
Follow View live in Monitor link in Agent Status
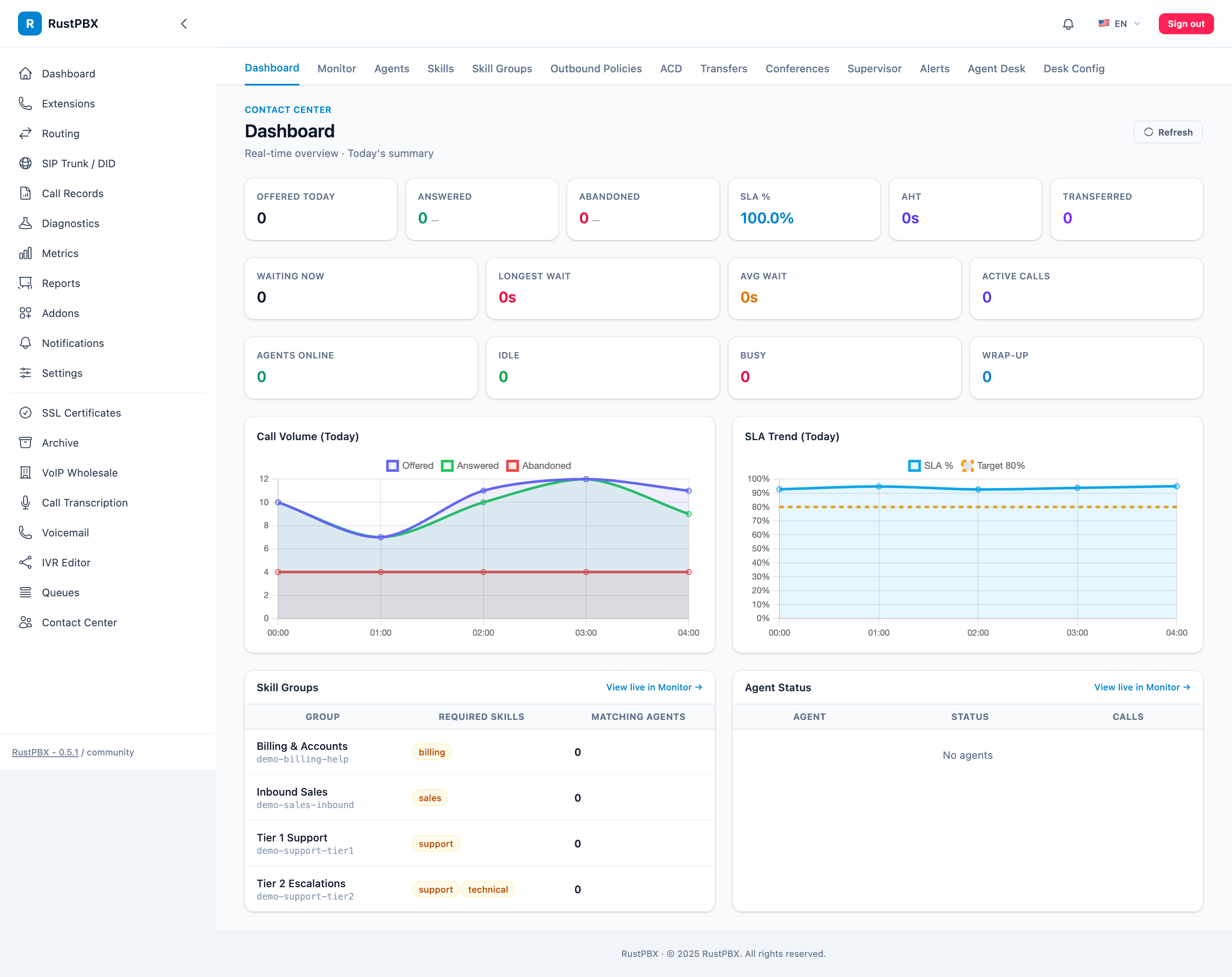(1142, 687)
